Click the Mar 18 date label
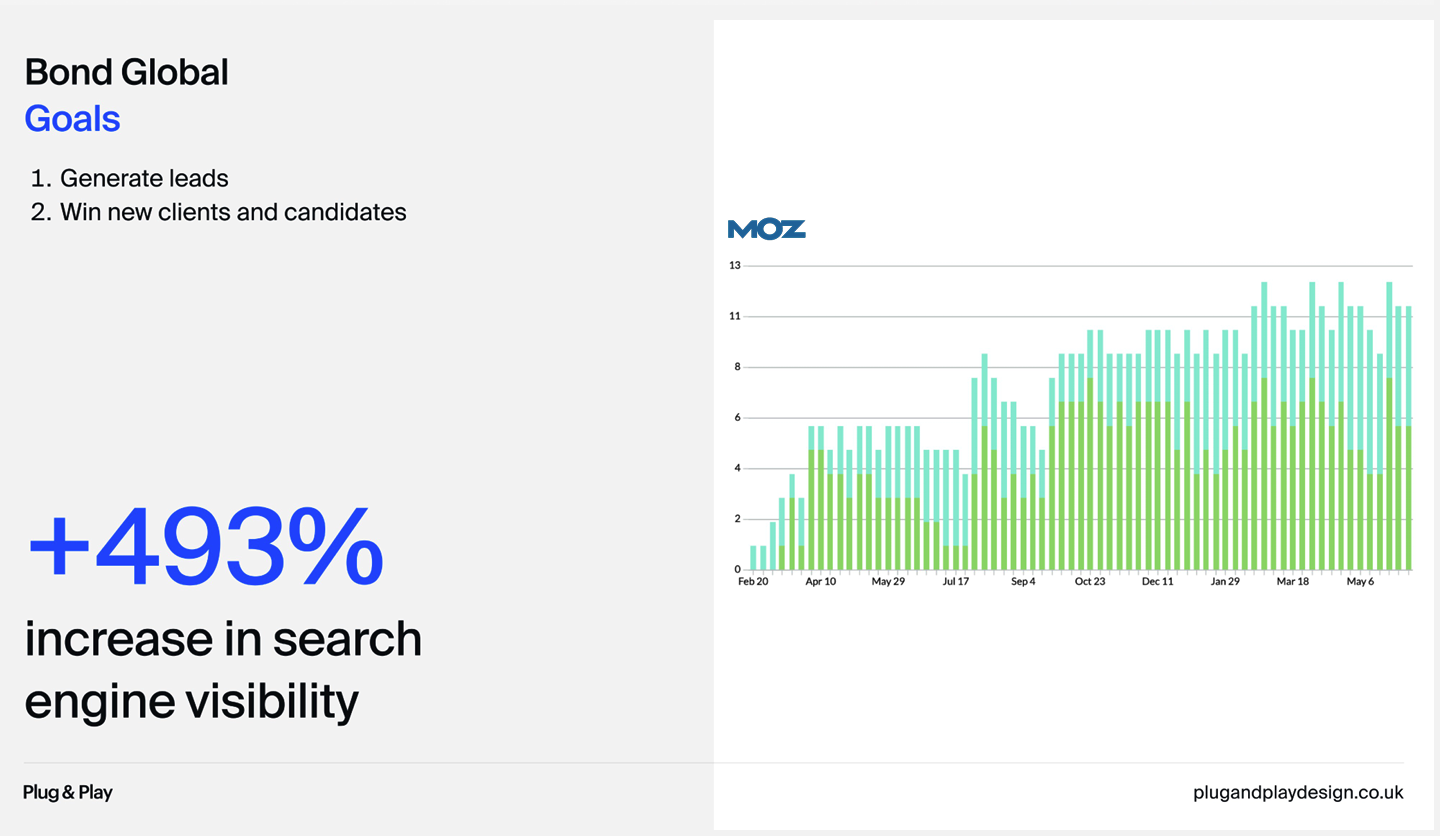 1292,581
